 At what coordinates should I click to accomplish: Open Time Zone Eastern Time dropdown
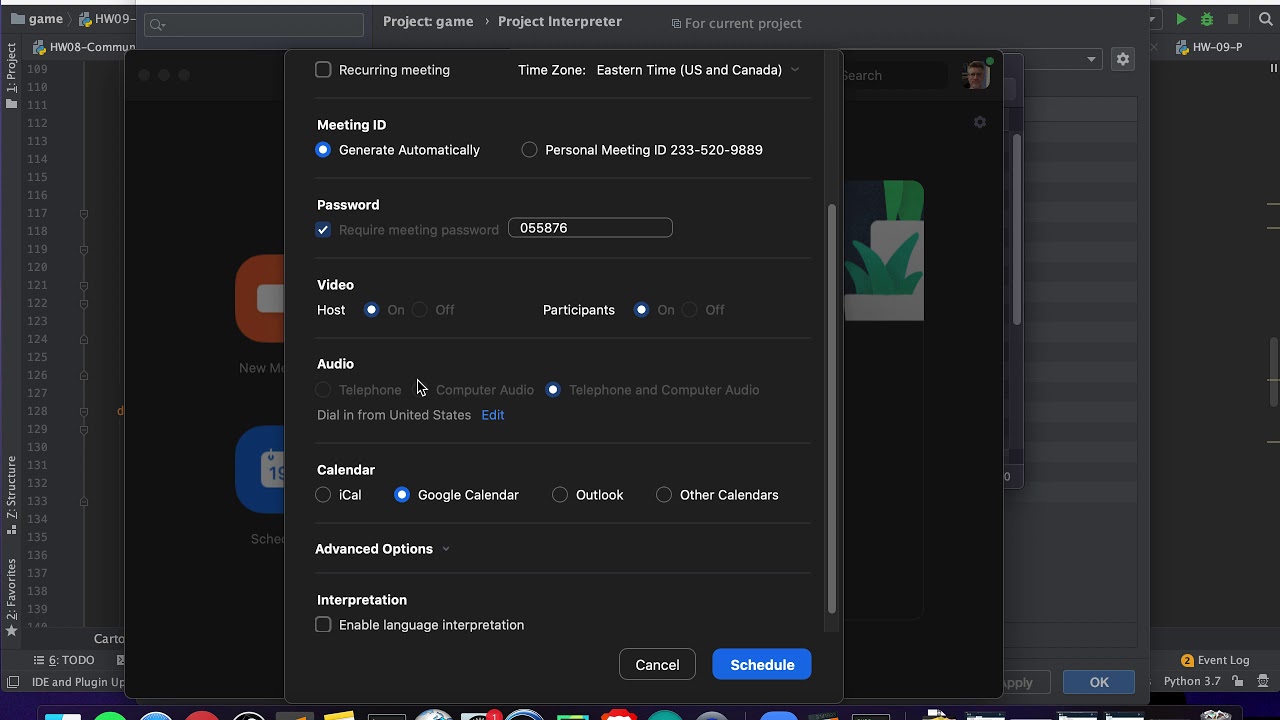click(x=698, y=70)
